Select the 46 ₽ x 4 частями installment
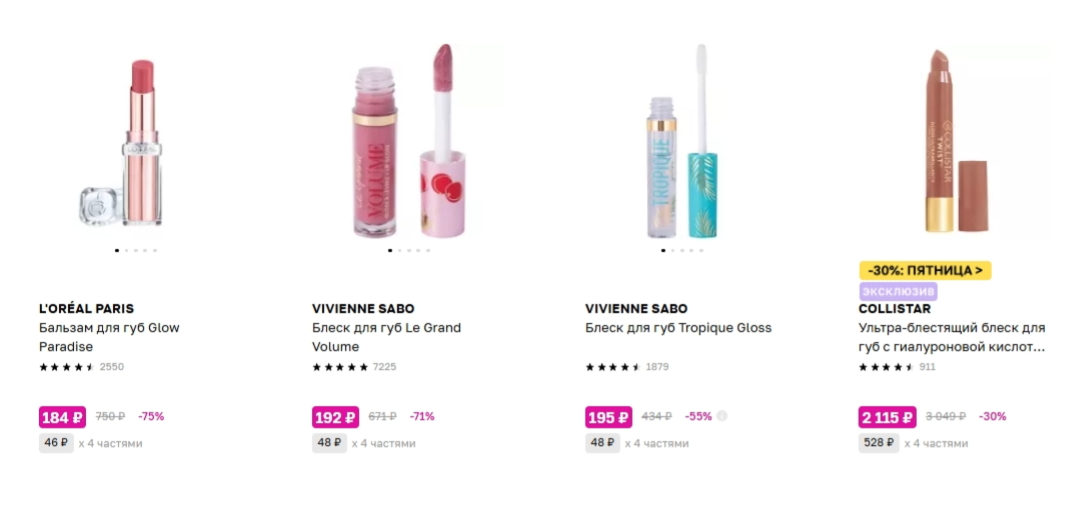Viewport: 1087px width, 509px height. click(x=91, y=443)
